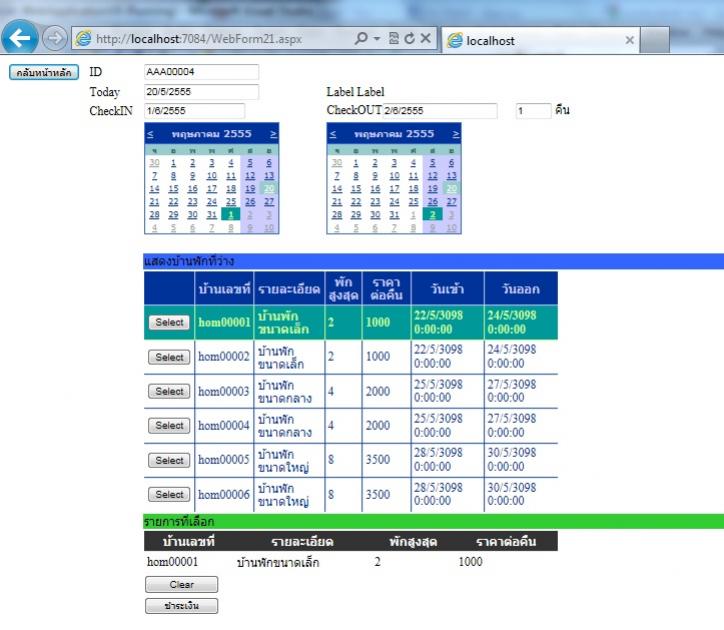Select day 20 in the CheckIN calendar
Viewport: 724px width, 630px height.
tap(269, 188)
